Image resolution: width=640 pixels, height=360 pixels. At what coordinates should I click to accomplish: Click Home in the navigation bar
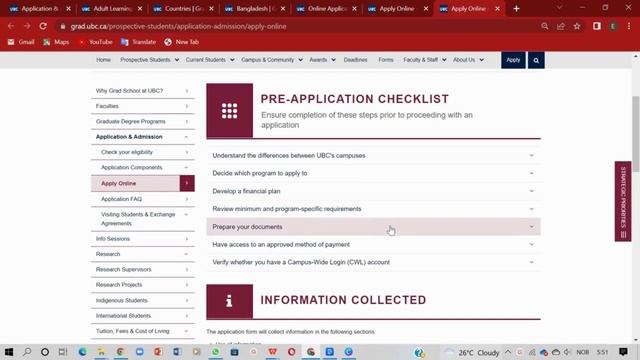click(x=103, y=60)
